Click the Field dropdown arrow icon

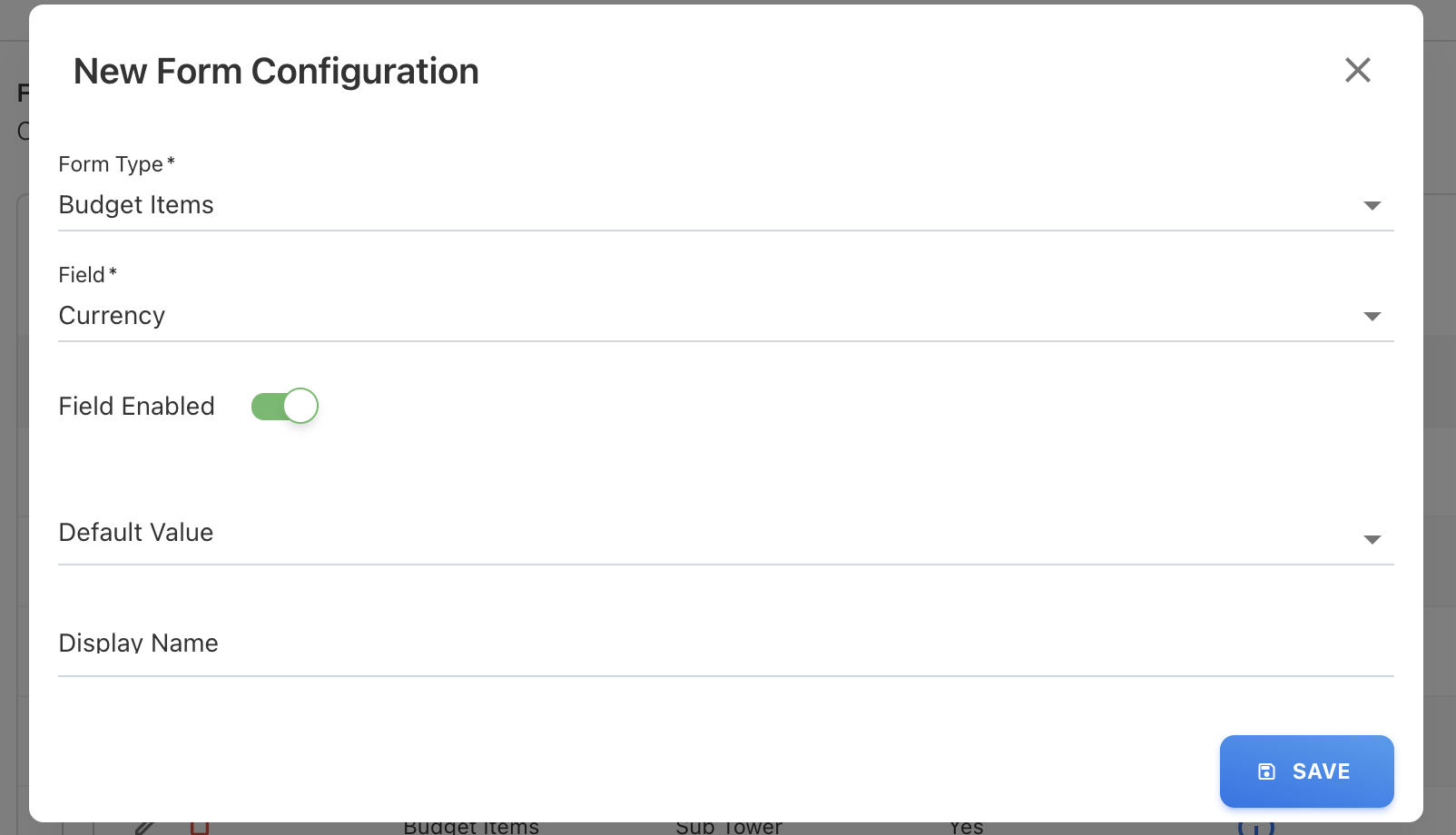point(1372,317)
